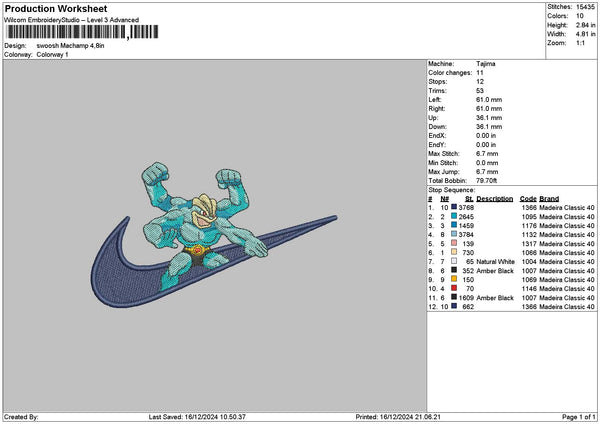Click the design name swoosh Machamp 4,8in

70,46
